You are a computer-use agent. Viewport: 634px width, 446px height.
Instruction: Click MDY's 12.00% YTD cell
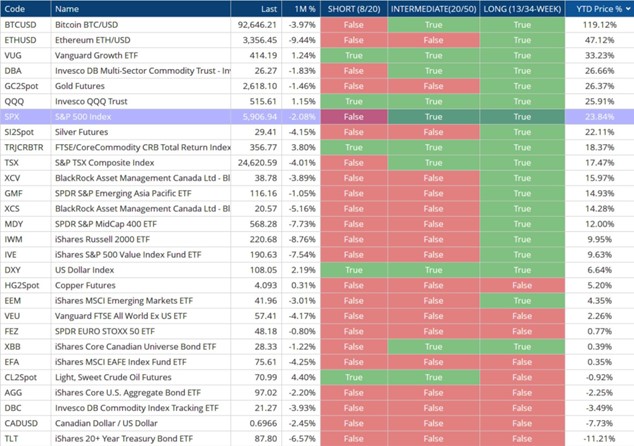coord(599,224)
